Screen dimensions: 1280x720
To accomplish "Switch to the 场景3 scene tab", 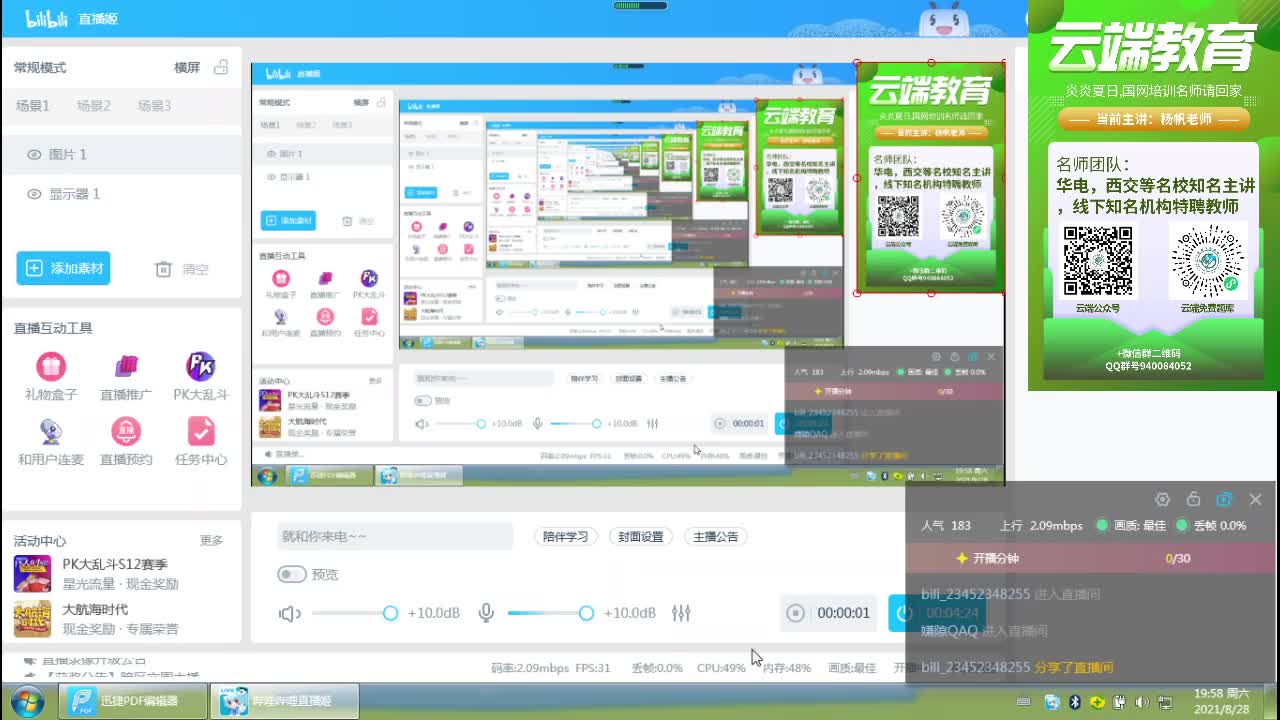I will tap(153, 105).
